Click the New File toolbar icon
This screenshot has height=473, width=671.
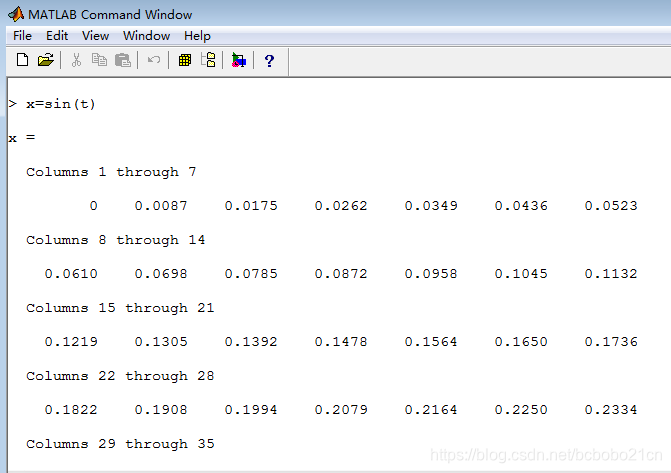(22, 60)
